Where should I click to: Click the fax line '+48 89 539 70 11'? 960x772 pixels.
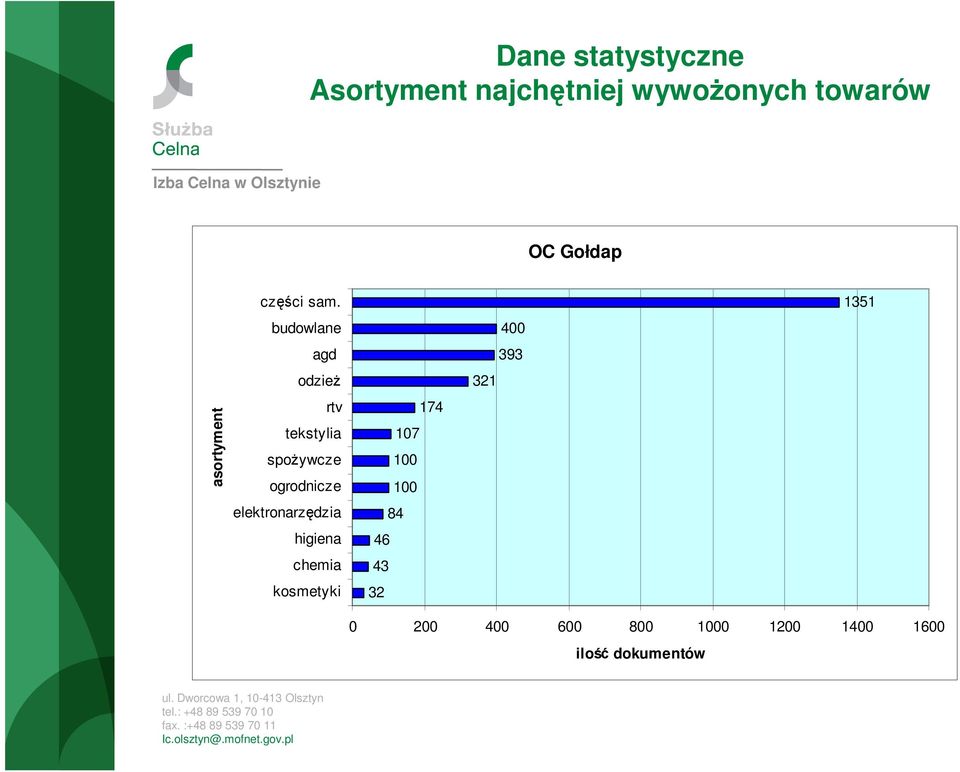tap(230, 725)
